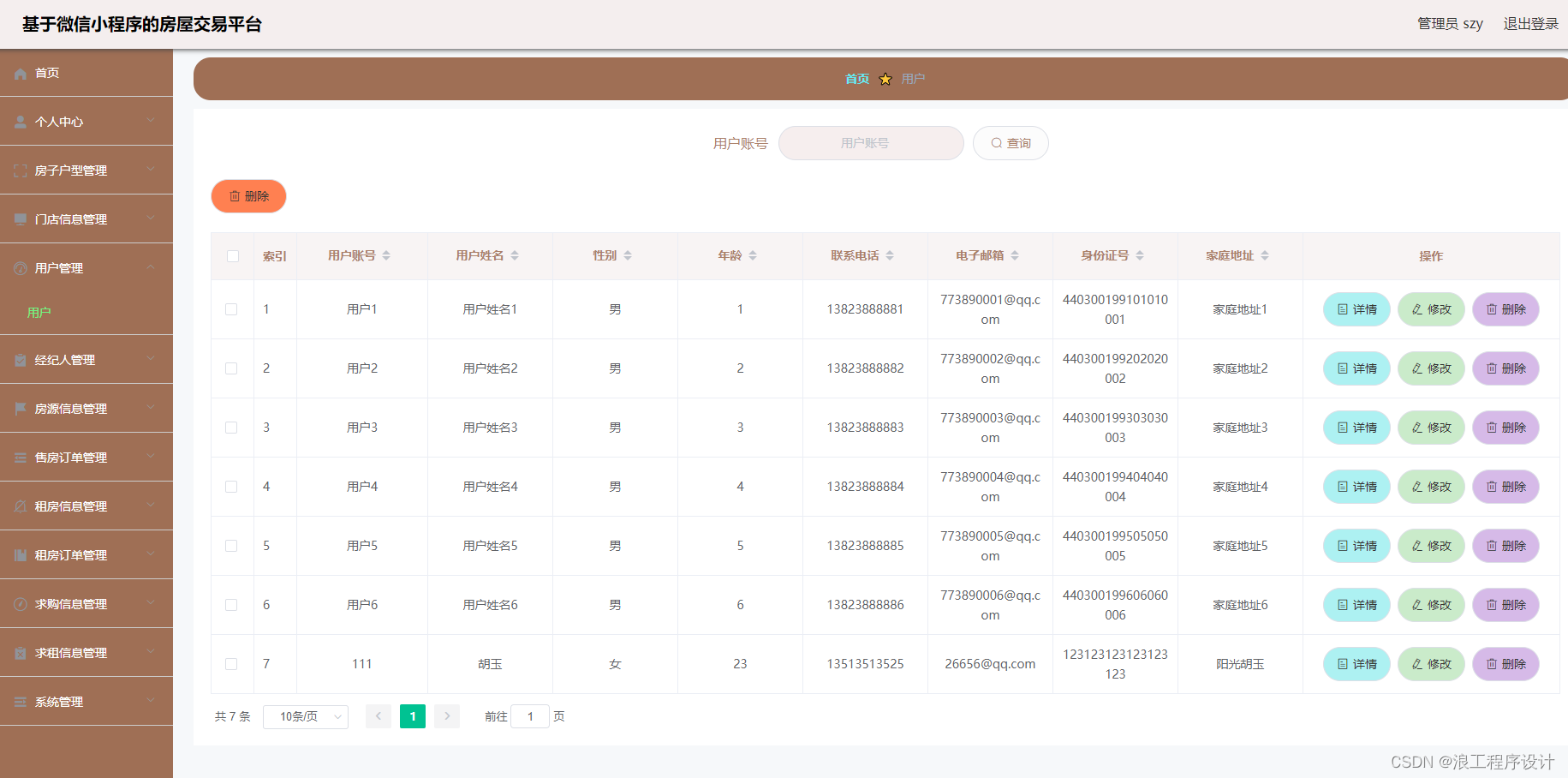Select page 1 pagination button
The height and width of the screenshot is (778, 1568).
tap(413, 716)
